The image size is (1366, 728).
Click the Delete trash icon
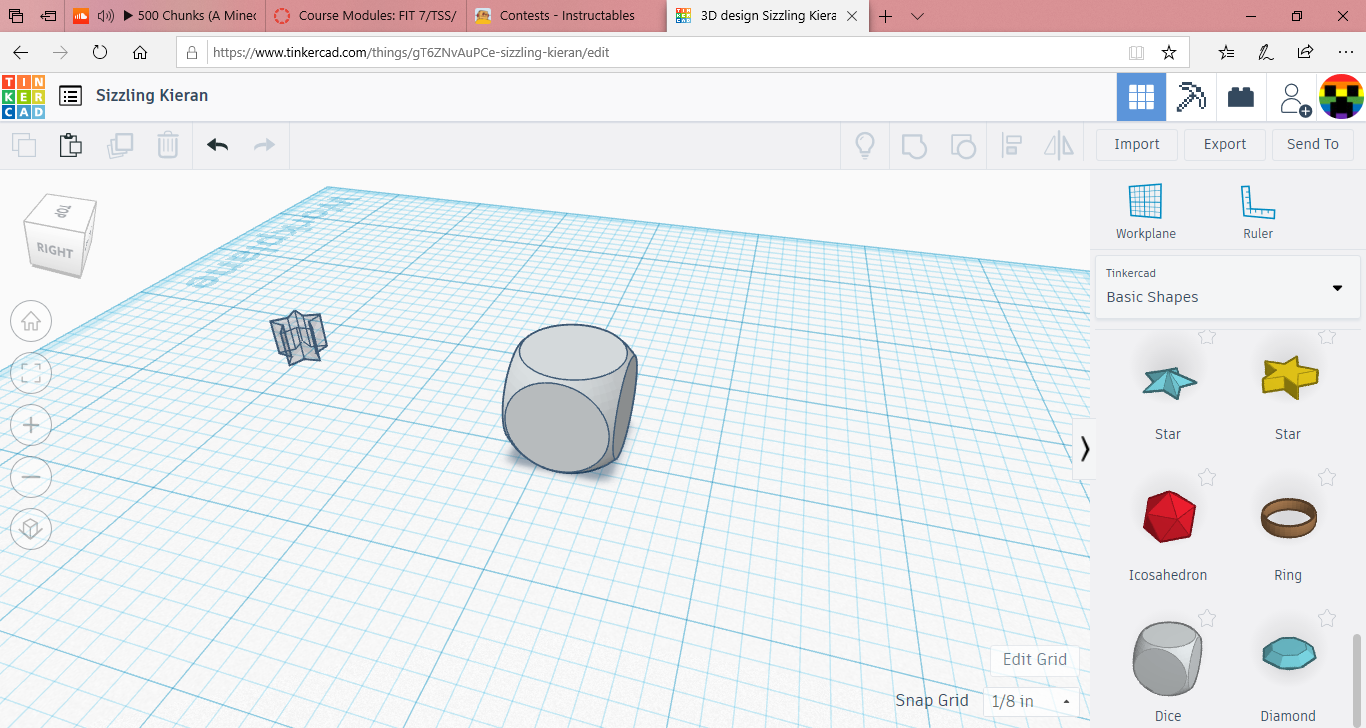point(168,145)
